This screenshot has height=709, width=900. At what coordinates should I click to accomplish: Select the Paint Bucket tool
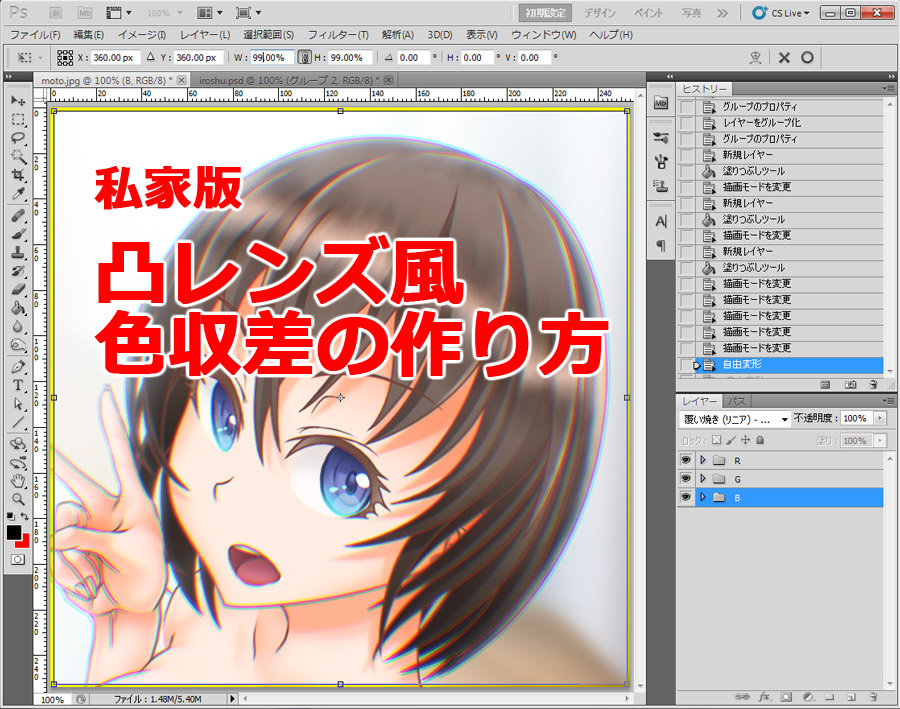click(18, 308)
